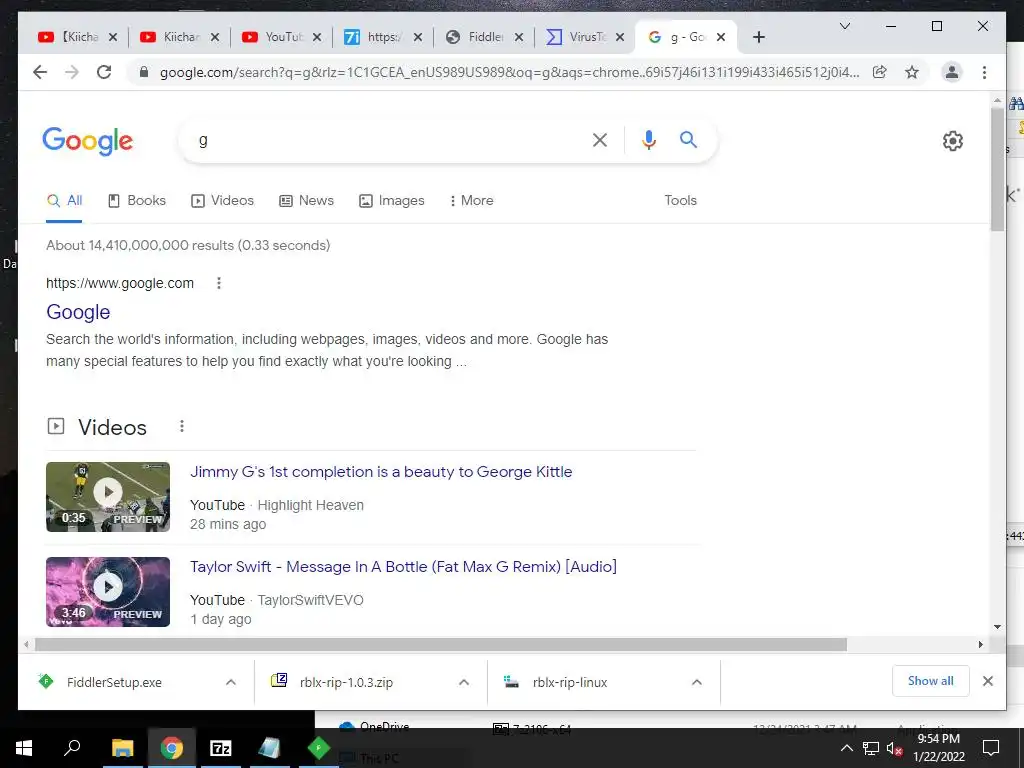
Task: Clear the search box with the X
Action: point(600,140)
